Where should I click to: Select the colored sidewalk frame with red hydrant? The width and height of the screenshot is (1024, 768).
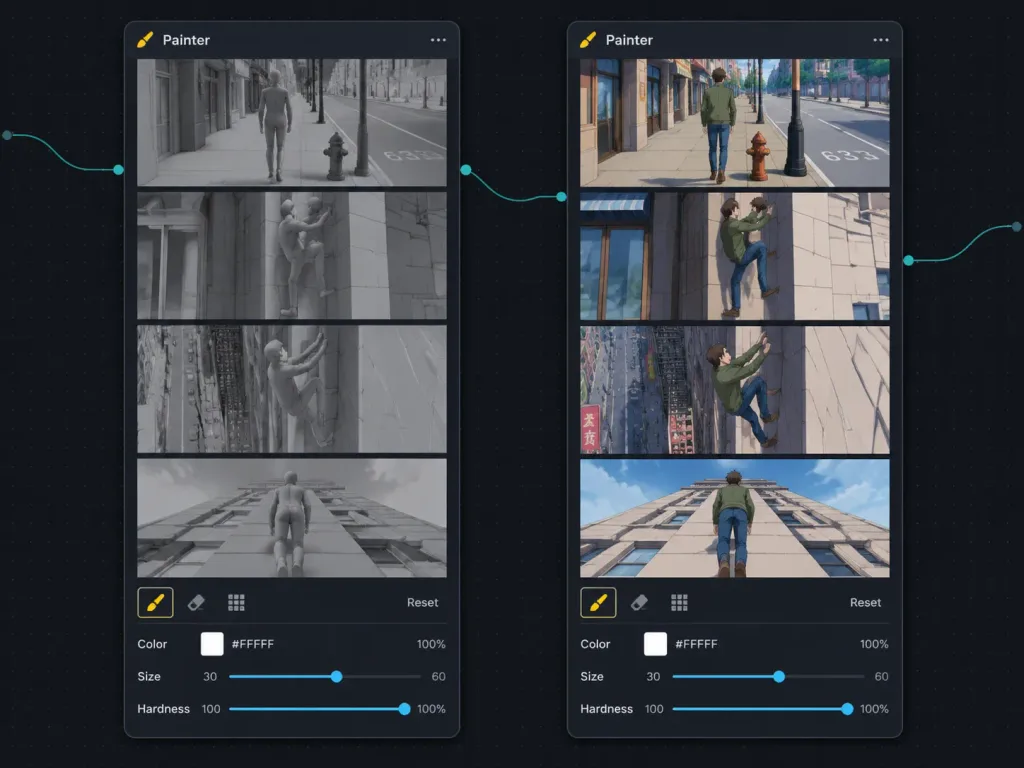point(735,123)
